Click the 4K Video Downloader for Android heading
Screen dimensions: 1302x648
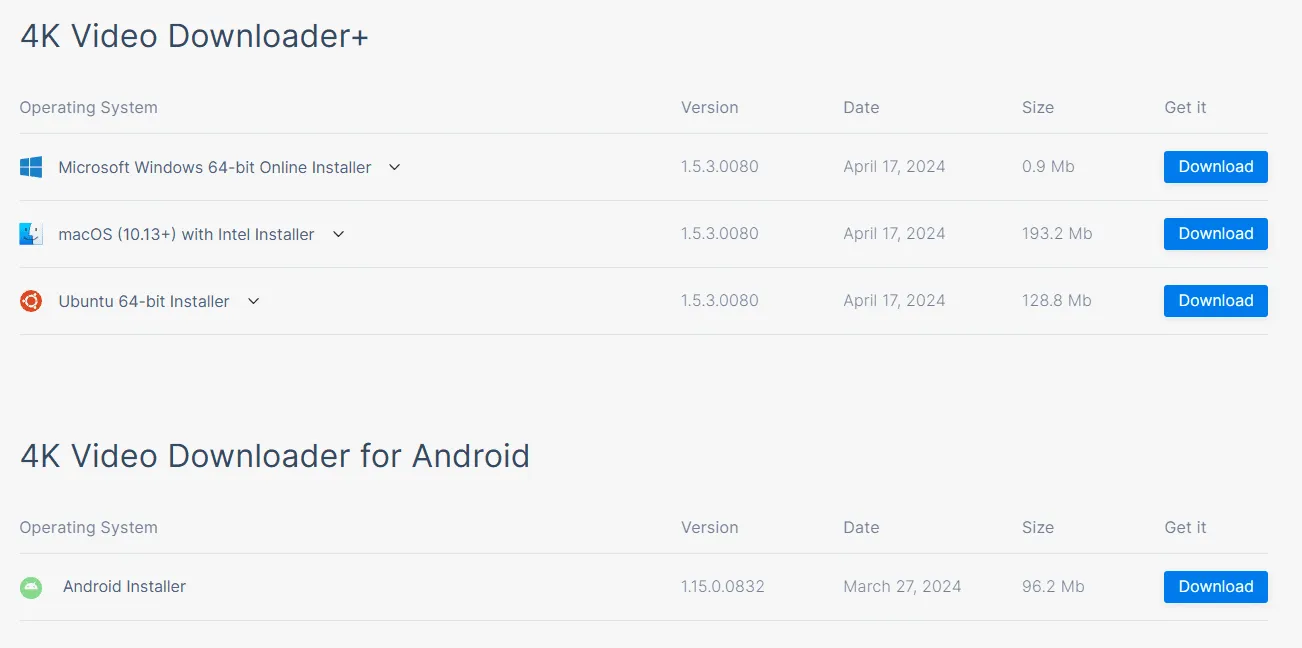tap(275, 456)
